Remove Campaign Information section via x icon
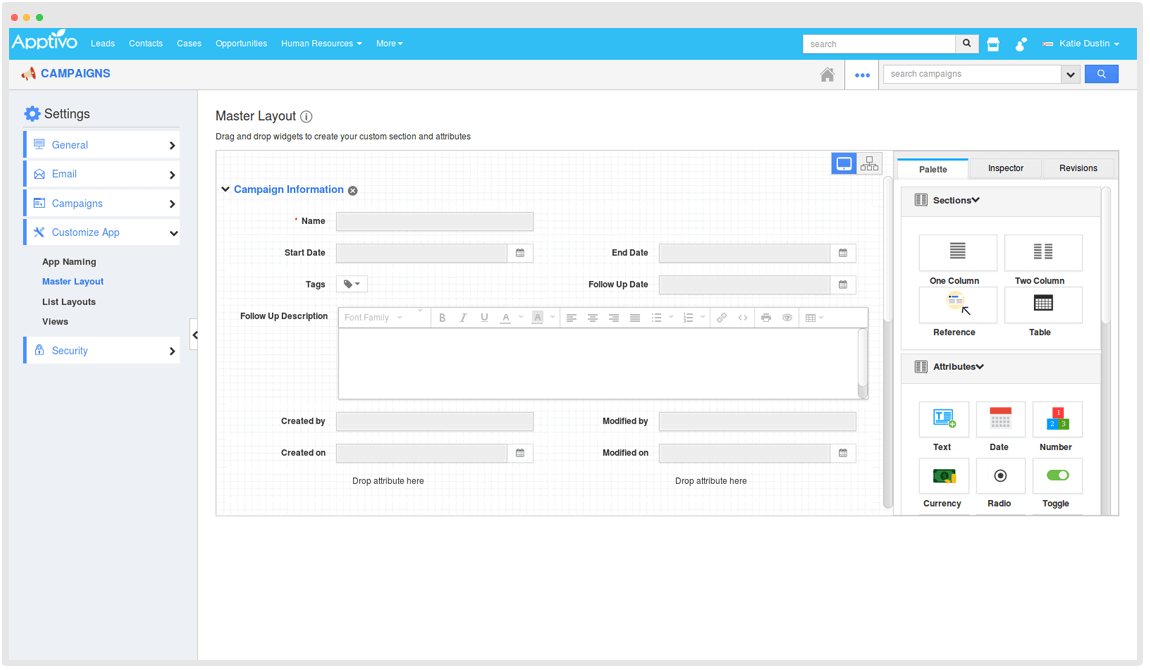Screen dimensions: 1150x670 tap(353, 190)
